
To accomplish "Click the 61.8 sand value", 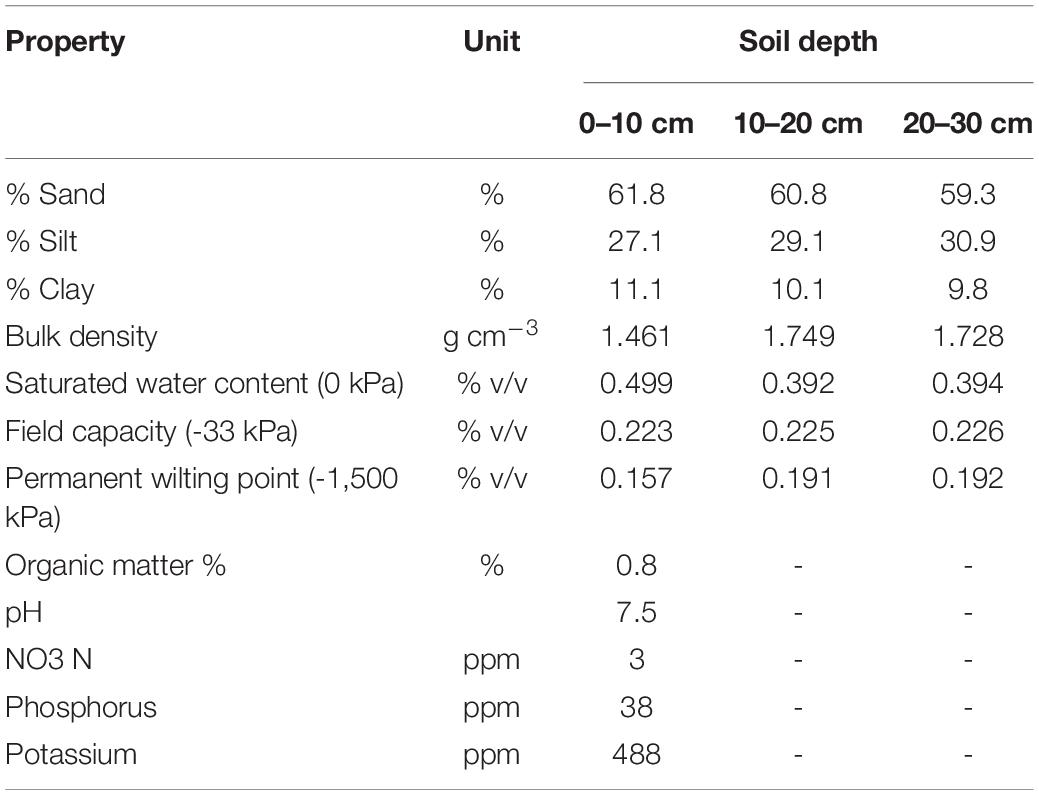I will [636, 195].
